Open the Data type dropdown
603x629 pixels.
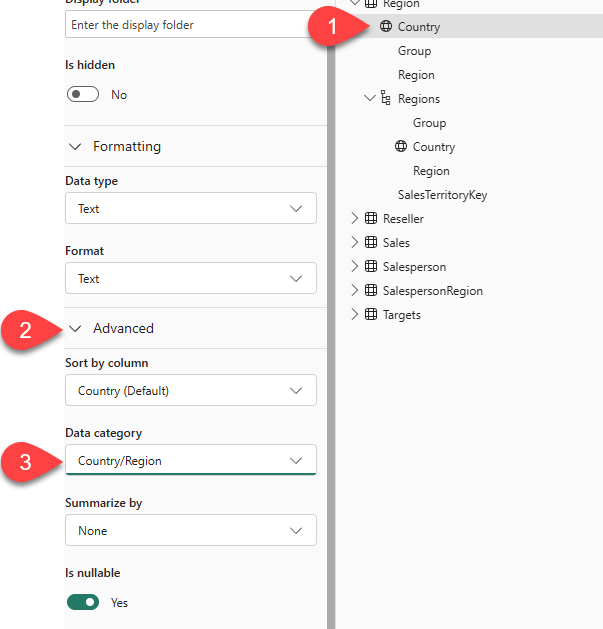click(x=190, y=209)
